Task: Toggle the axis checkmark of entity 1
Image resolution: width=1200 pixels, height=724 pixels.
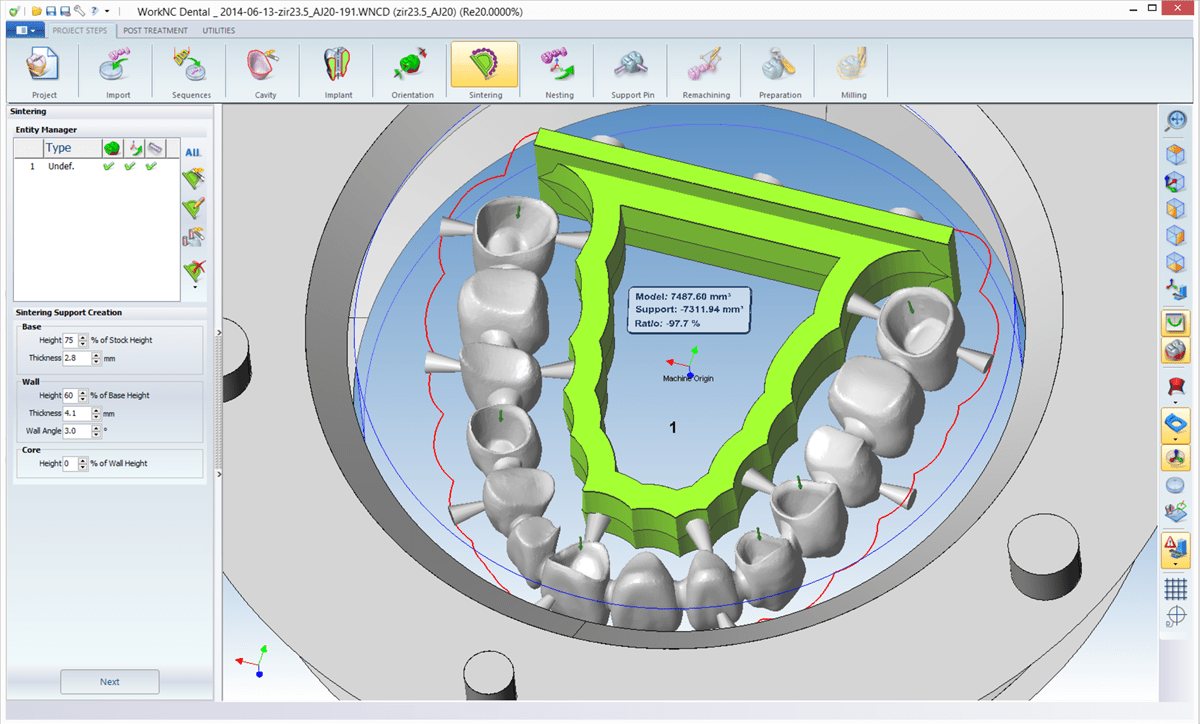Action: [x=129, y=166]
